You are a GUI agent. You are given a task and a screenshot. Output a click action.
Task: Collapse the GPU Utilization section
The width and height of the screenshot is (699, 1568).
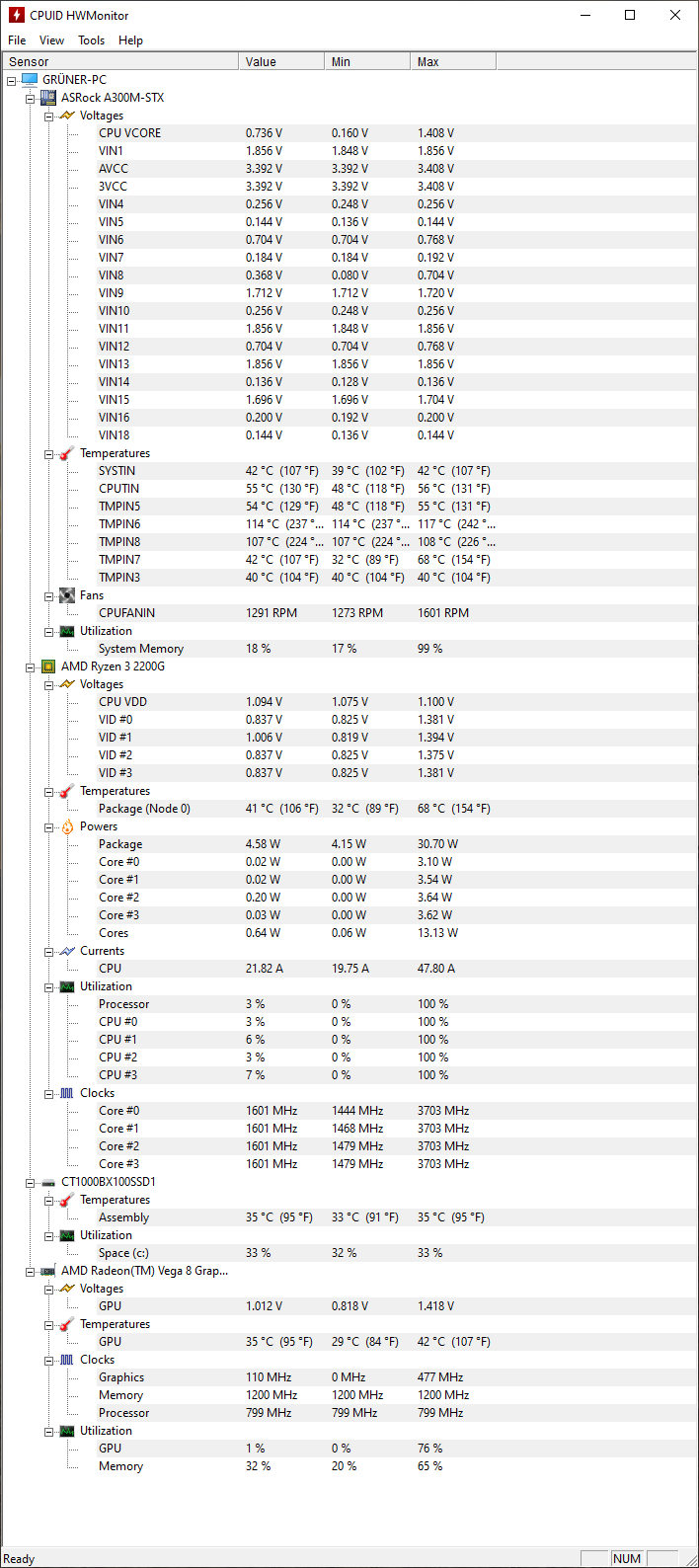point(48,1430)
